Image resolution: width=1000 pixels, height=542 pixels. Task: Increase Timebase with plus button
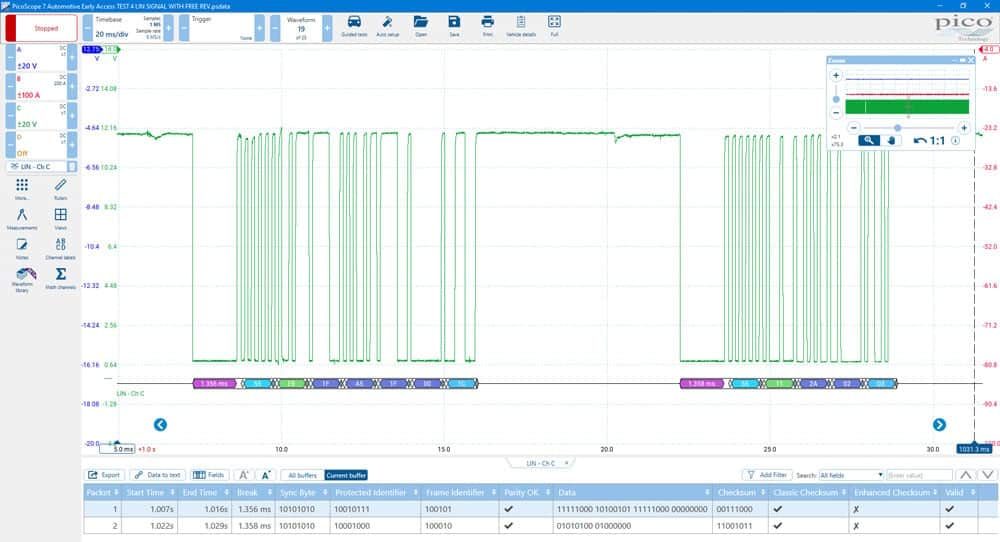pos(168,29)
